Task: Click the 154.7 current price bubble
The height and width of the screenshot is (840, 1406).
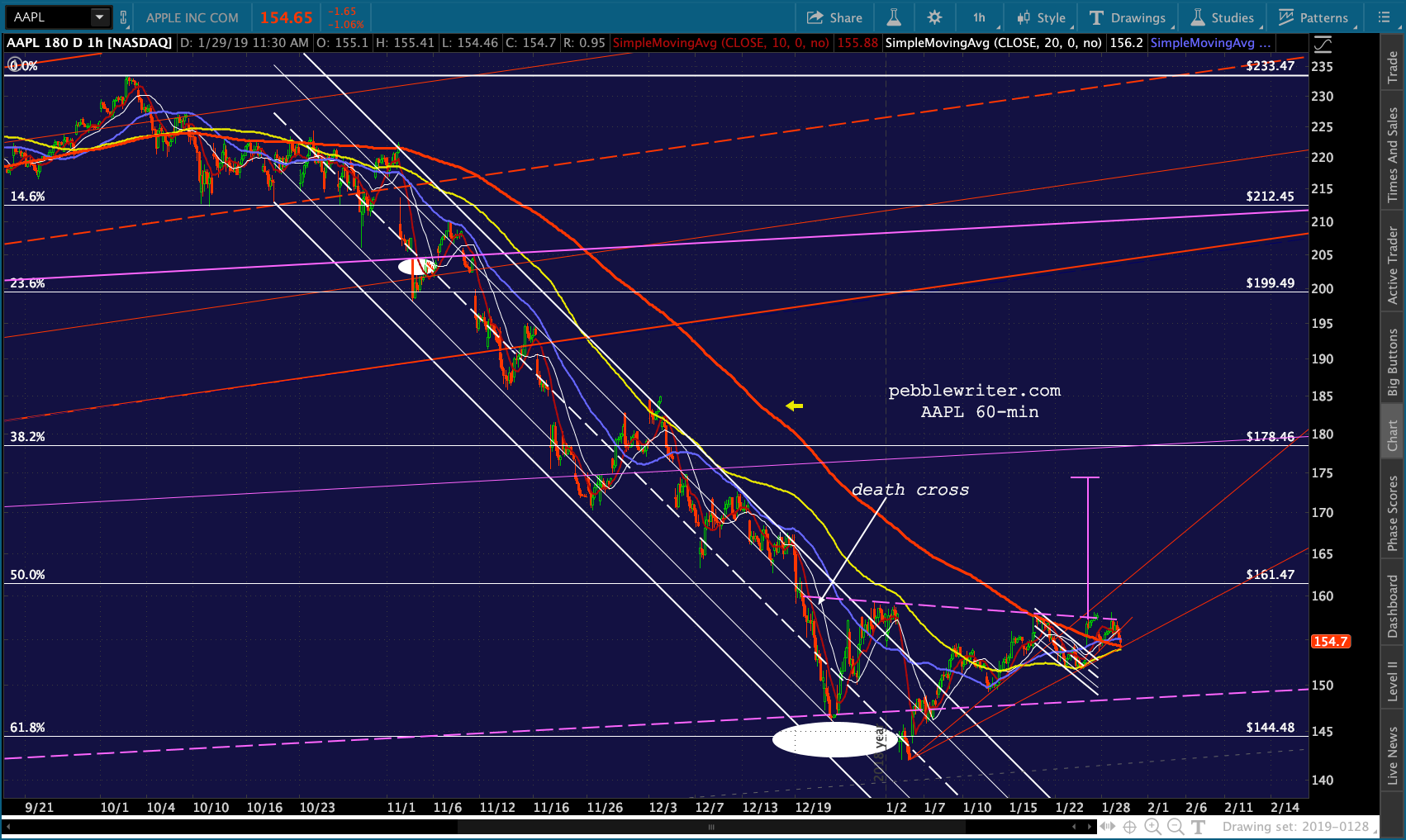Action: (1331, 642)
